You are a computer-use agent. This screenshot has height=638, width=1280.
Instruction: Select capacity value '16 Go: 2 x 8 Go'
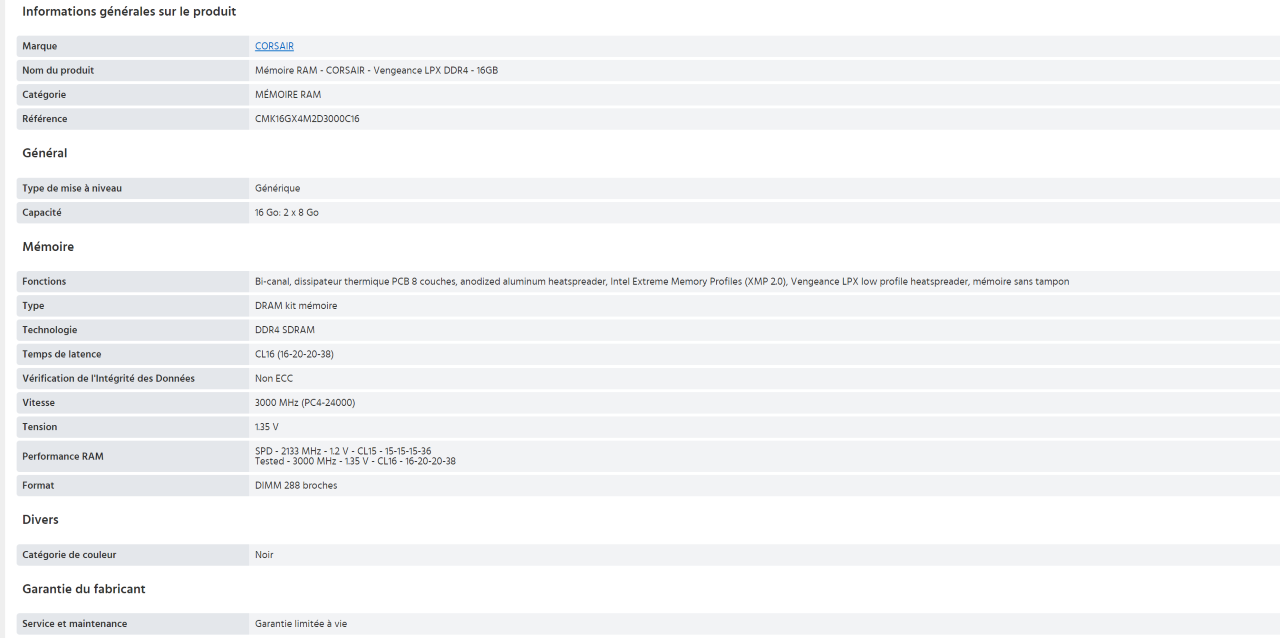coord(287,212)
